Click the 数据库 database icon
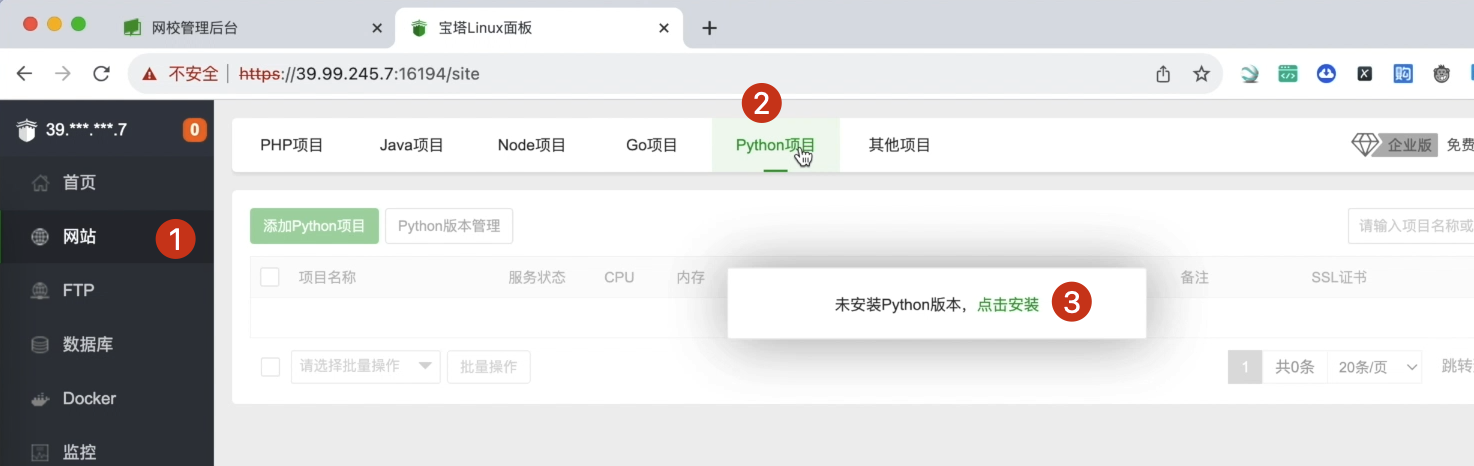 click(x=40, y=345)
